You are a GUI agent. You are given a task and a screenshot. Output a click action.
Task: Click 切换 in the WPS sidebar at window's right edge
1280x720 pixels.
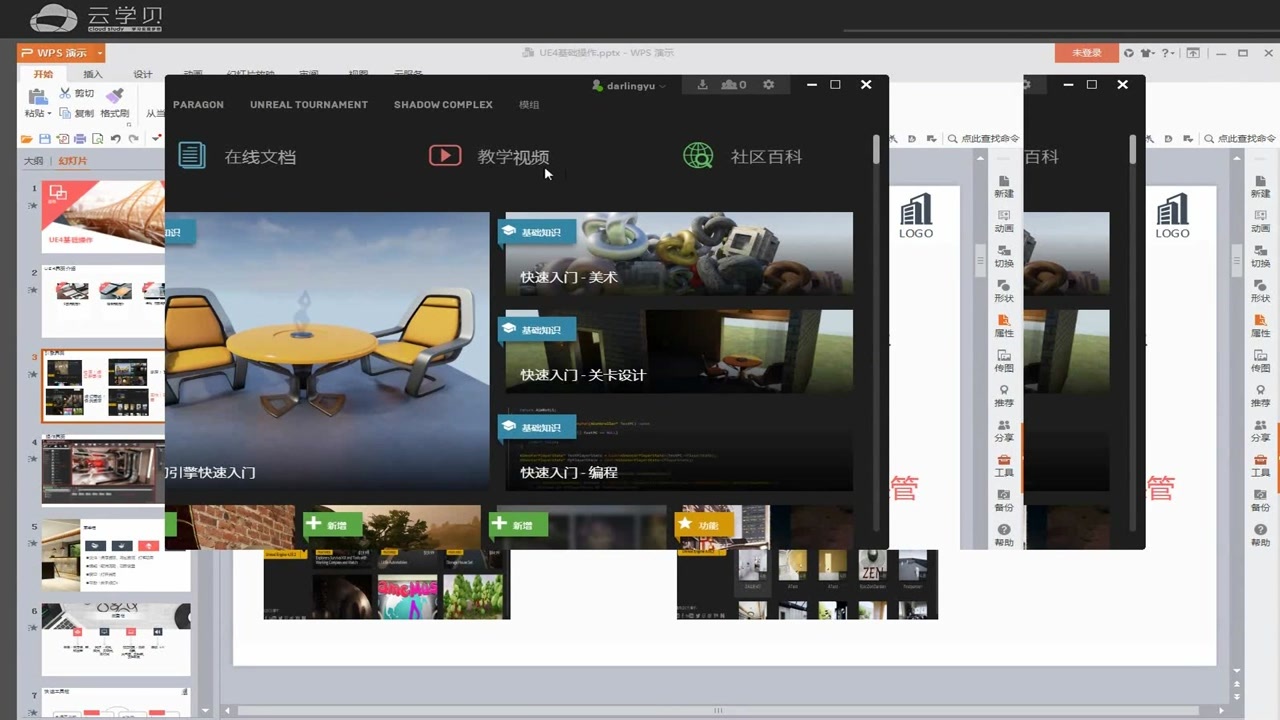point(1260,256)
